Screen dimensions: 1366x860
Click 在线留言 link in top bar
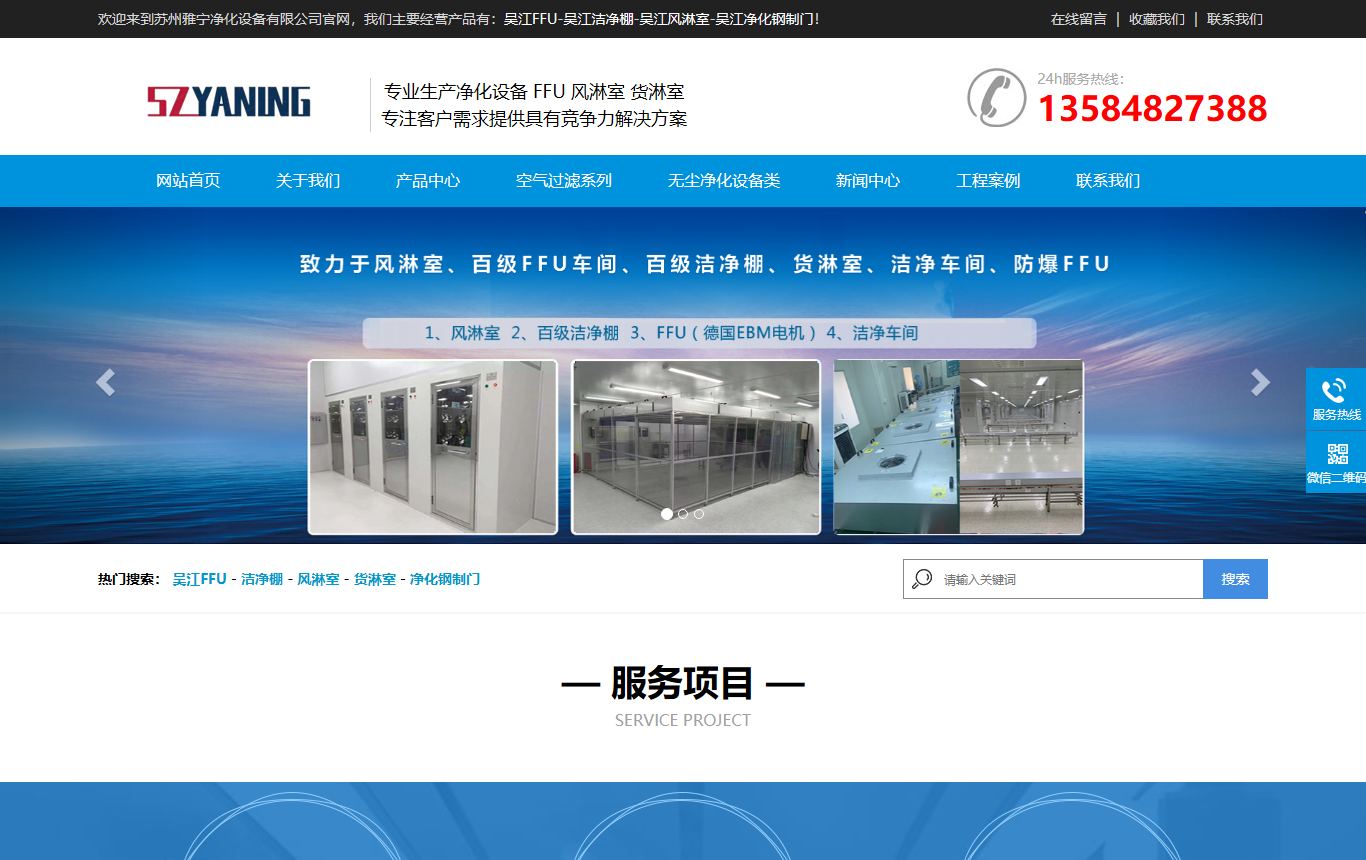[1079, 19]
